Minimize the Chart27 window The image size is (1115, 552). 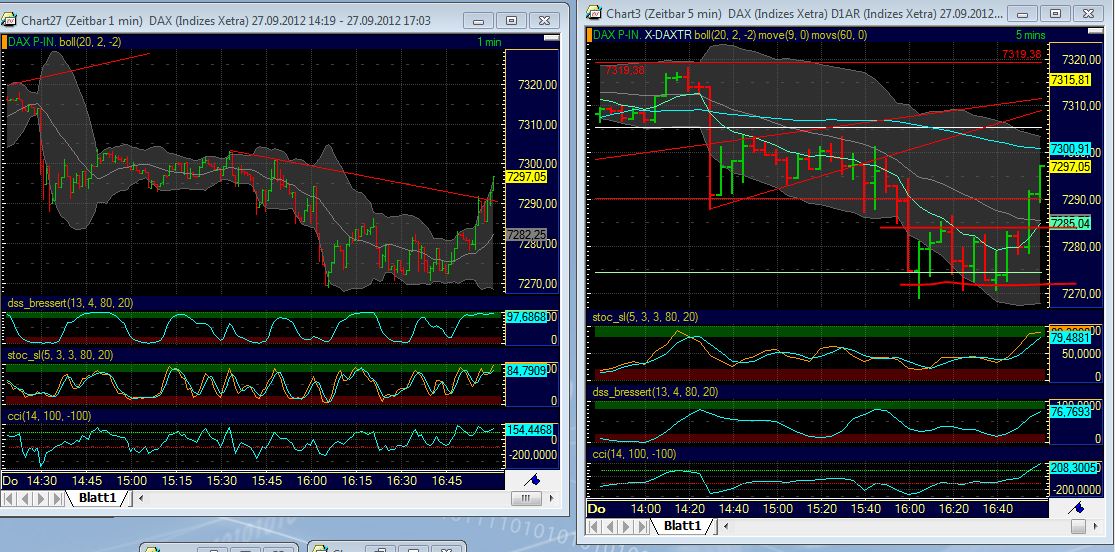479,21
